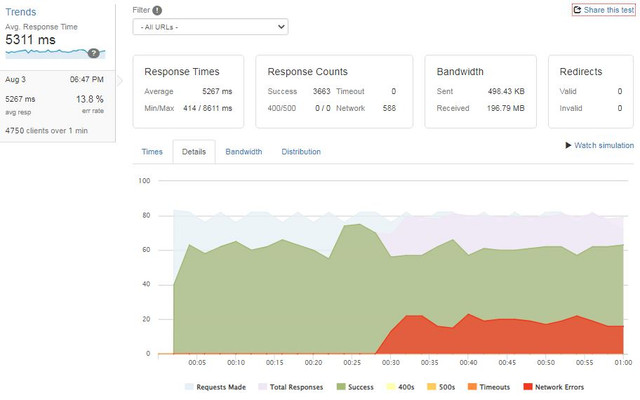The image size is (640, 400).
Task: Click the 00:05 time axis label
Action: 197,362
